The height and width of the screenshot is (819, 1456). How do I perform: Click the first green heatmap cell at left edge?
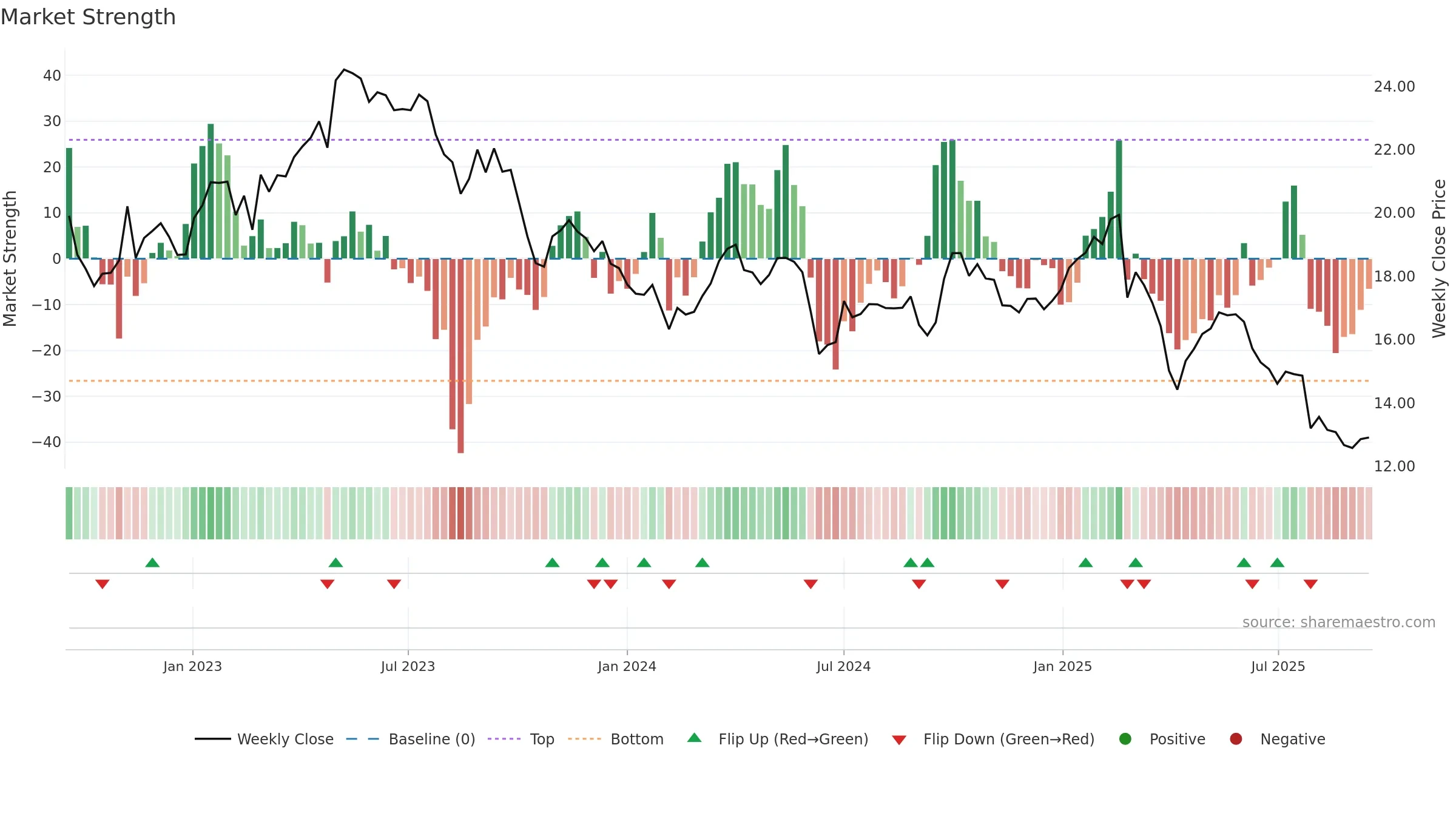pyautogui.click(x=69, y=513)
